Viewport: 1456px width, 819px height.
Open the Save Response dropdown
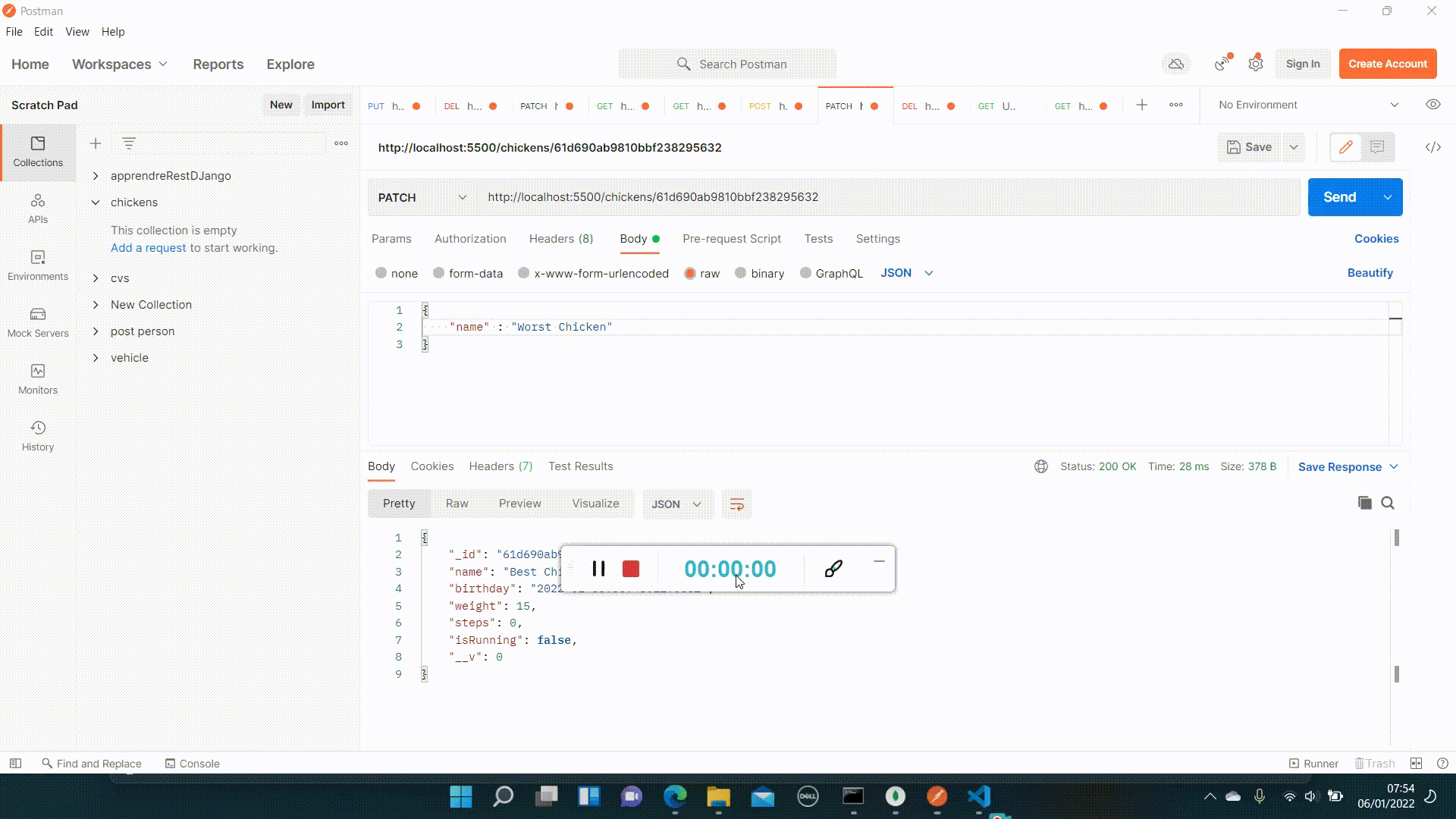click(x=1348, y=466)
